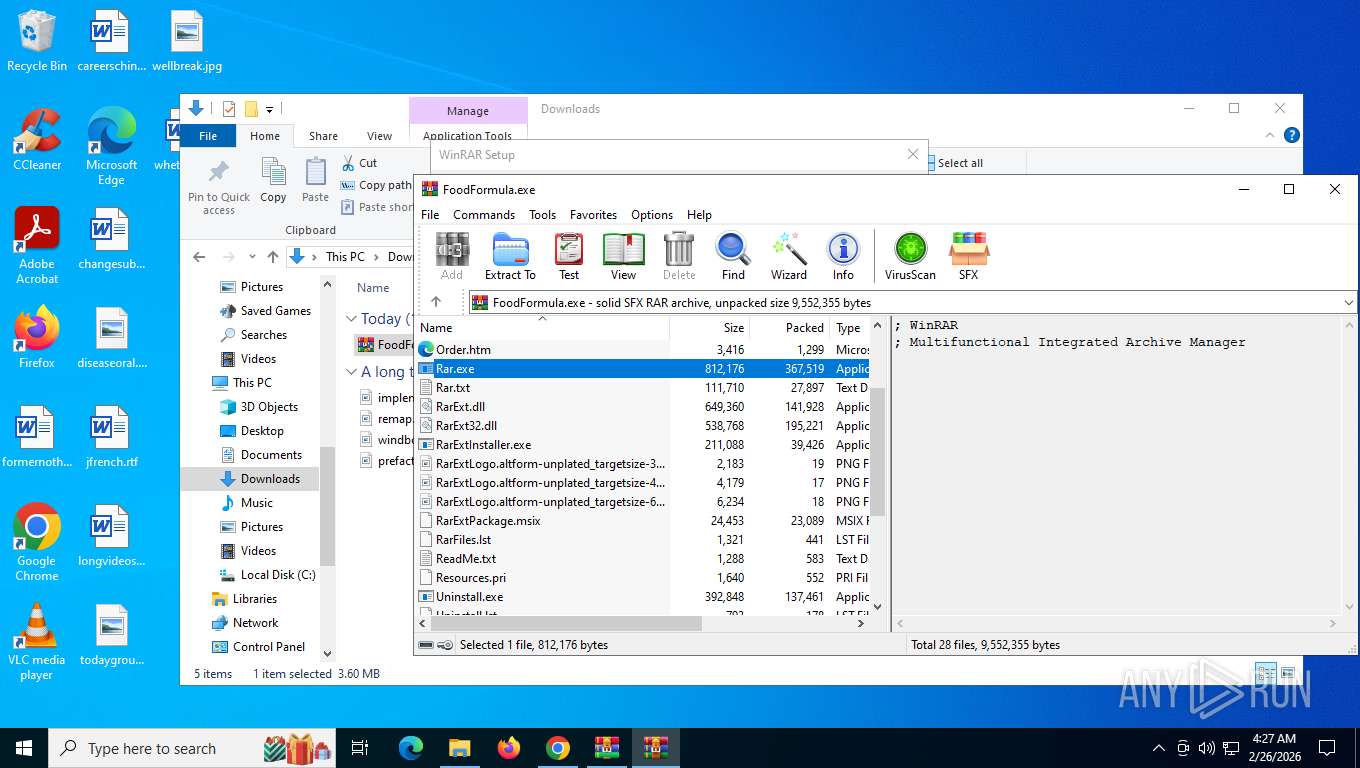Sort WinRAR list by Size column
The height and width of the screenshot is (768, 1360).
click(x=710, y=328)
